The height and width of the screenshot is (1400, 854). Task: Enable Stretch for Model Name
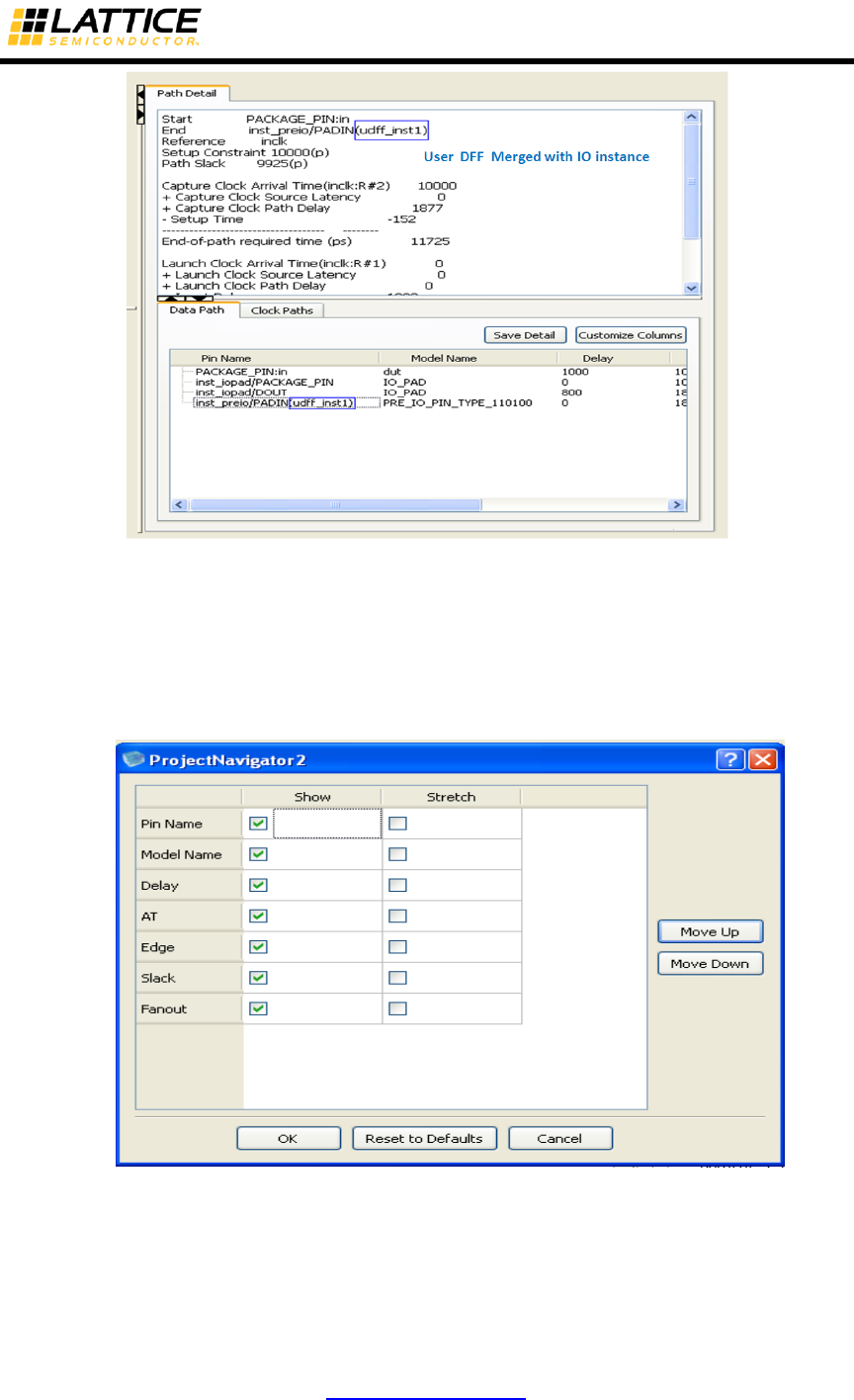[x=397, y=854]
